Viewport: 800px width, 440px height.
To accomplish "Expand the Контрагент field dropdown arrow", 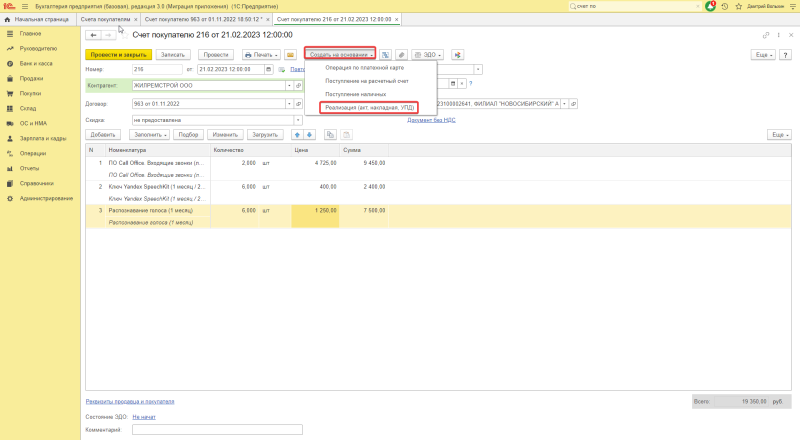I will pos(289,86).
